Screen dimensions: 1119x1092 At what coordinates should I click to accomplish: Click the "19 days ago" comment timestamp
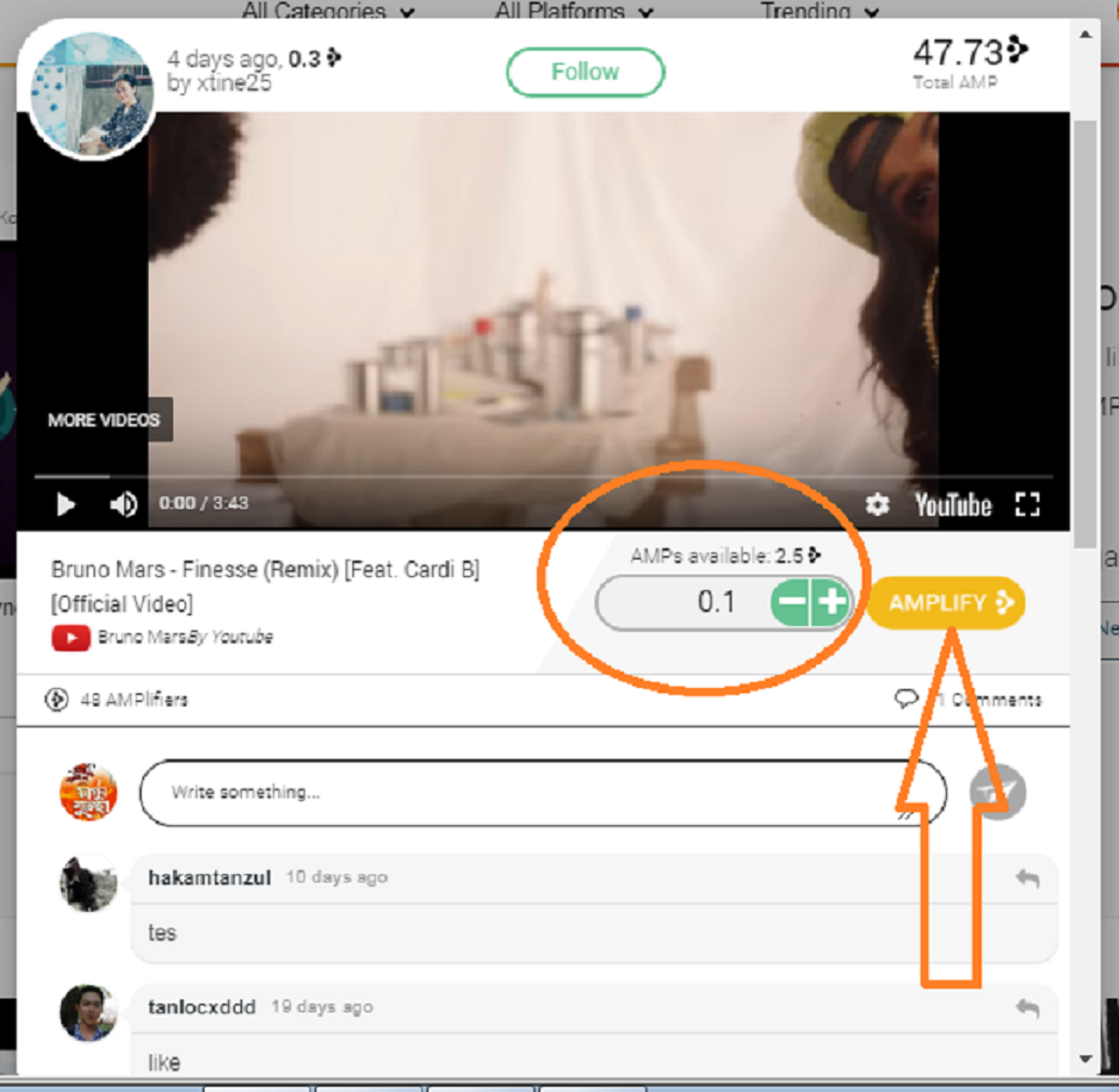(x=322, y=1007)
